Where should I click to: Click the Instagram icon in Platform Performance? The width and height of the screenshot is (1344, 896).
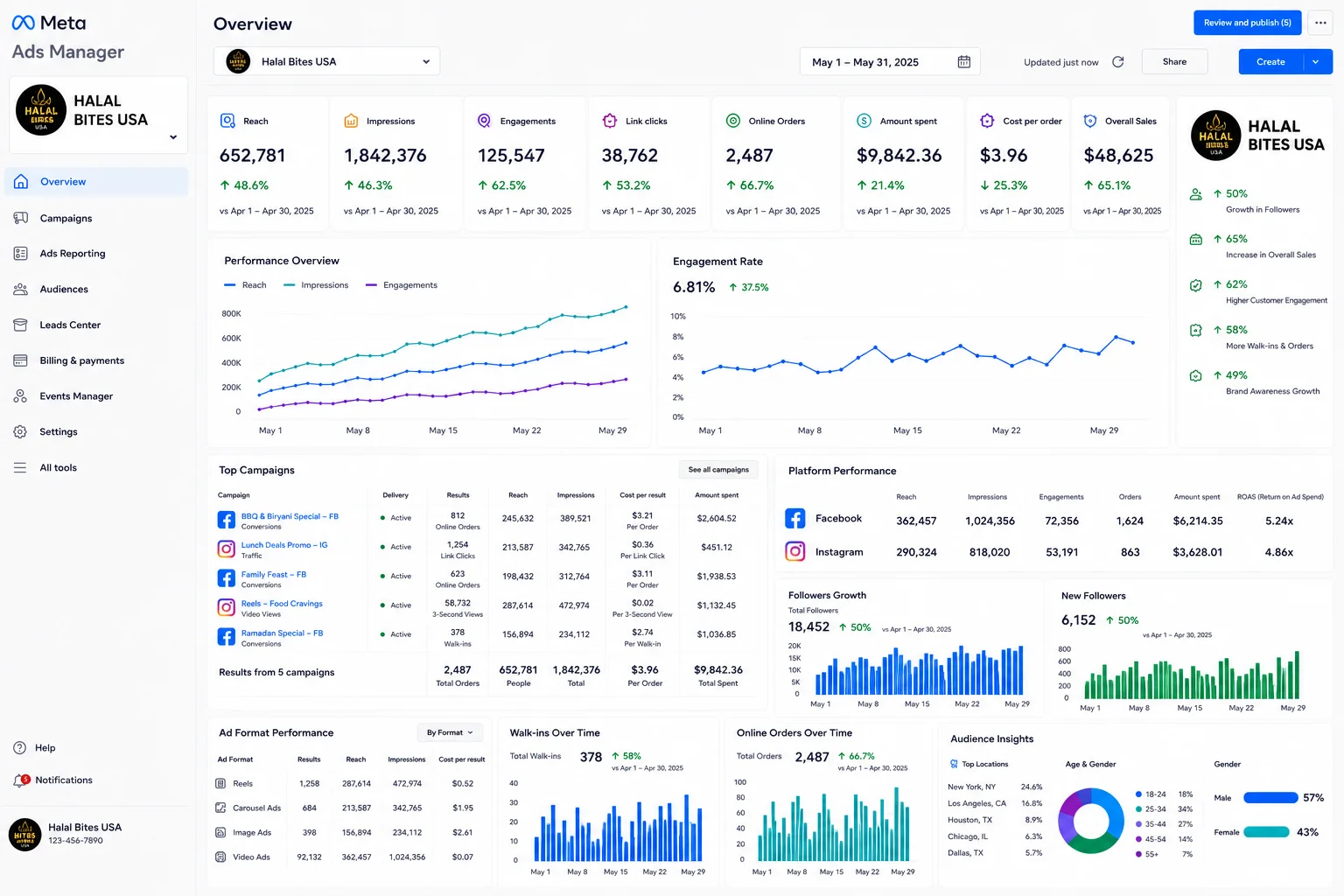(x=795, y=552)
